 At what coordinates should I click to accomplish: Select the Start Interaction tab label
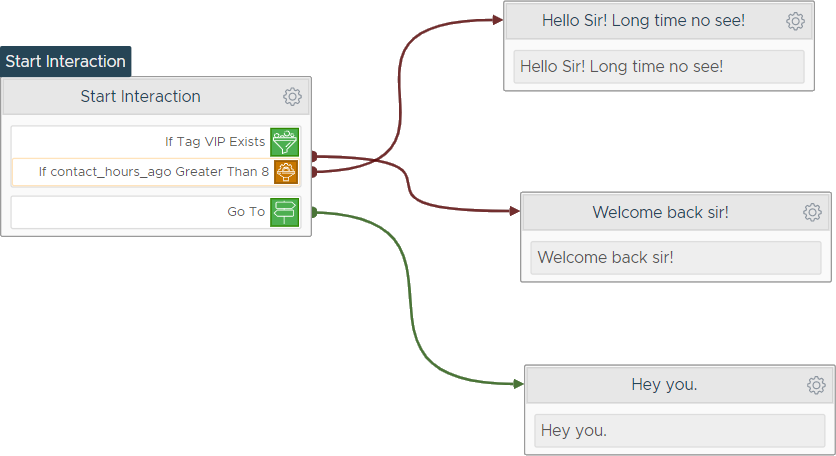tap(66, 61)
